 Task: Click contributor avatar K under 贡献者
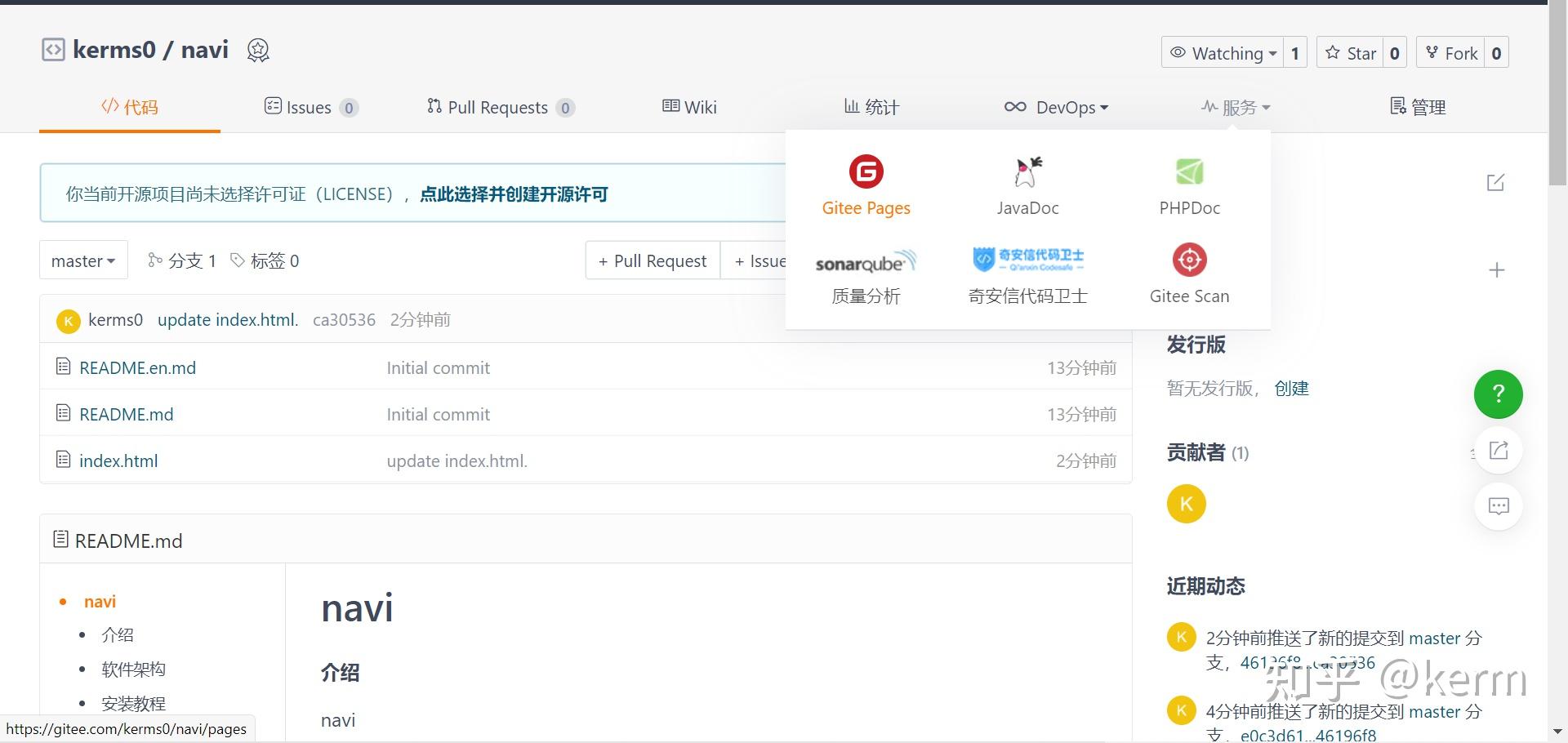coord(1186,504)
